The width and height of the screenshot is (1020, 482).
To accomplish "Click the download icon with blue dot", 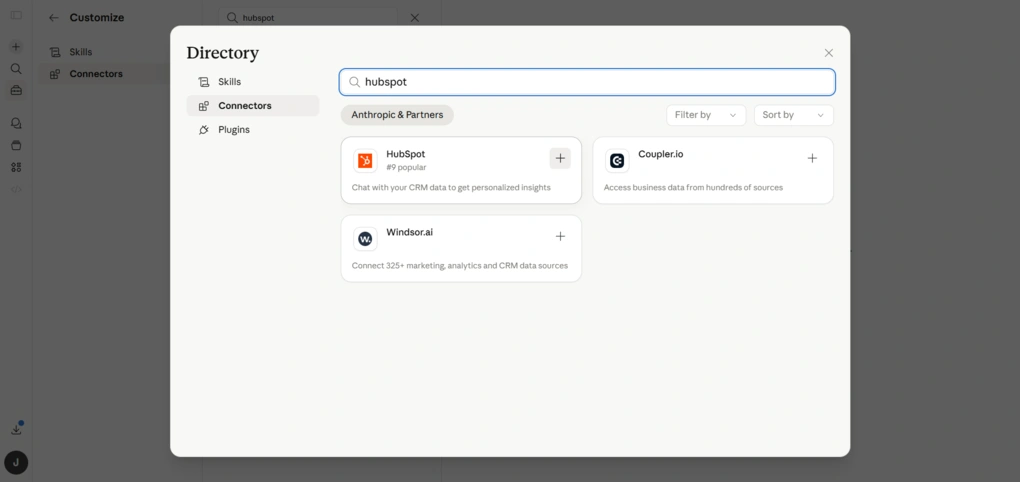I will pos(16,429).
